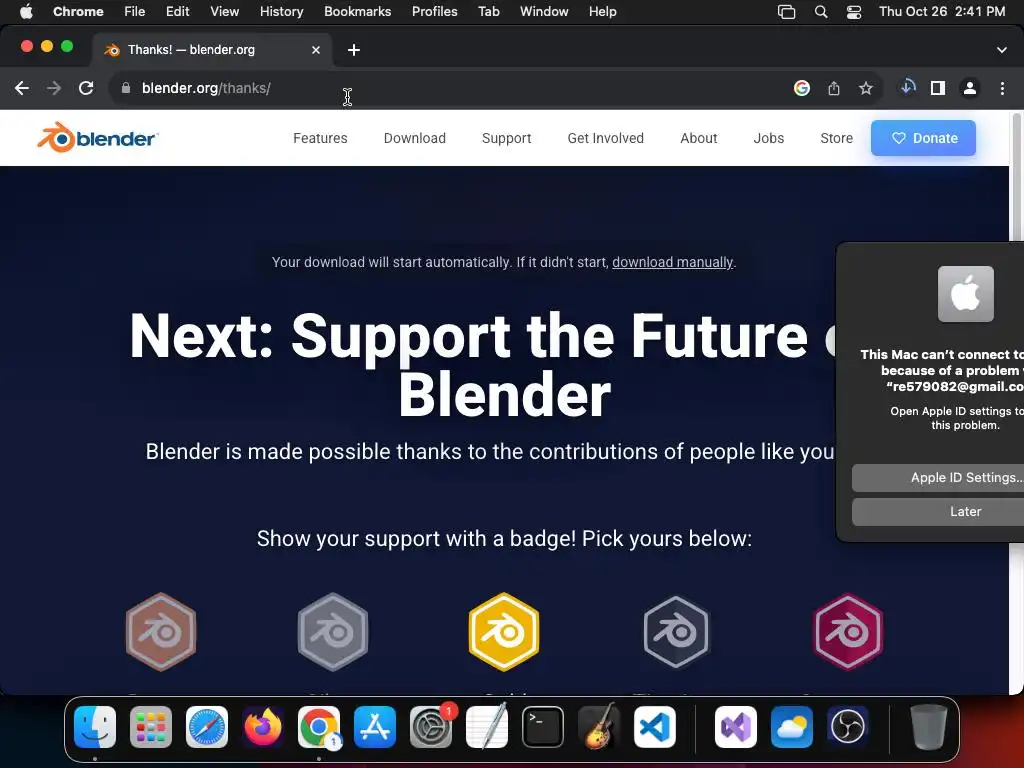Open the Window menu
Screen dimensions: 1024x768
[544, 12]
